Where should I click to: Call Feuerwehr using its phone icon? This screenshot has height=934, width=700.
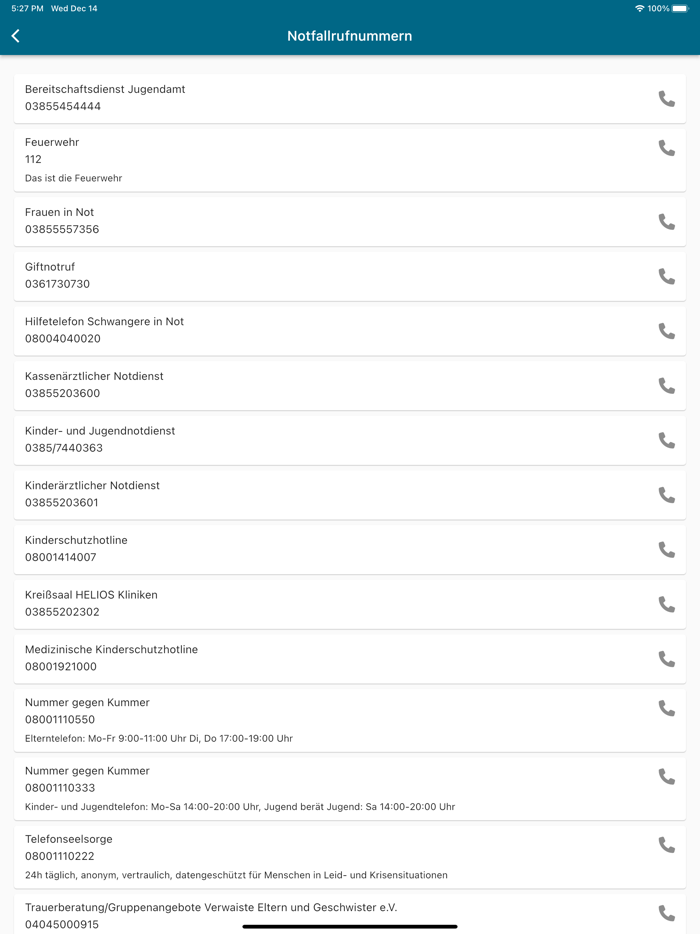click(666, 149)
